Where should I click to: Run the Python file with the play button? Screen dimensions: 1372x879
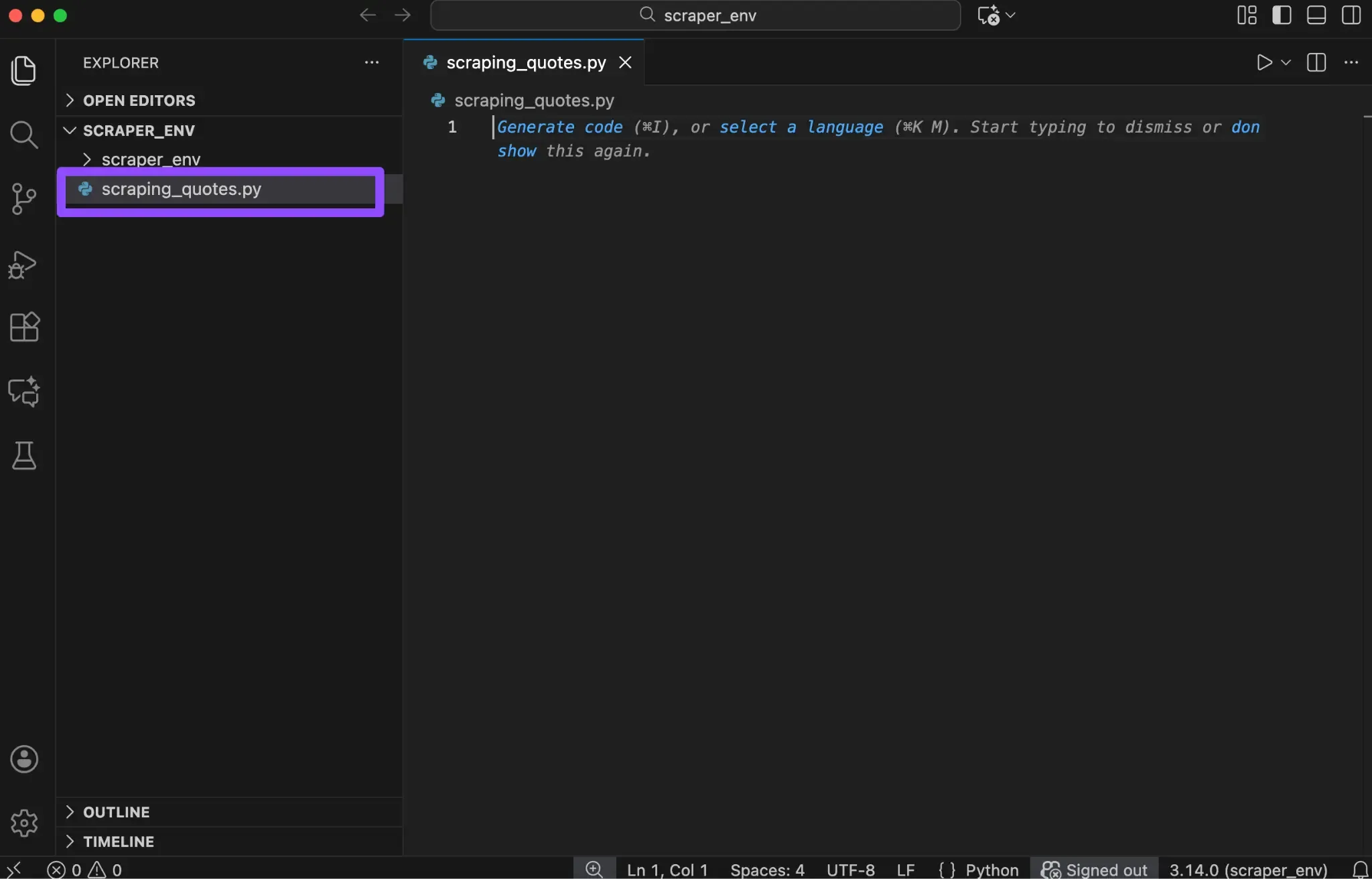click(1263, 62)
